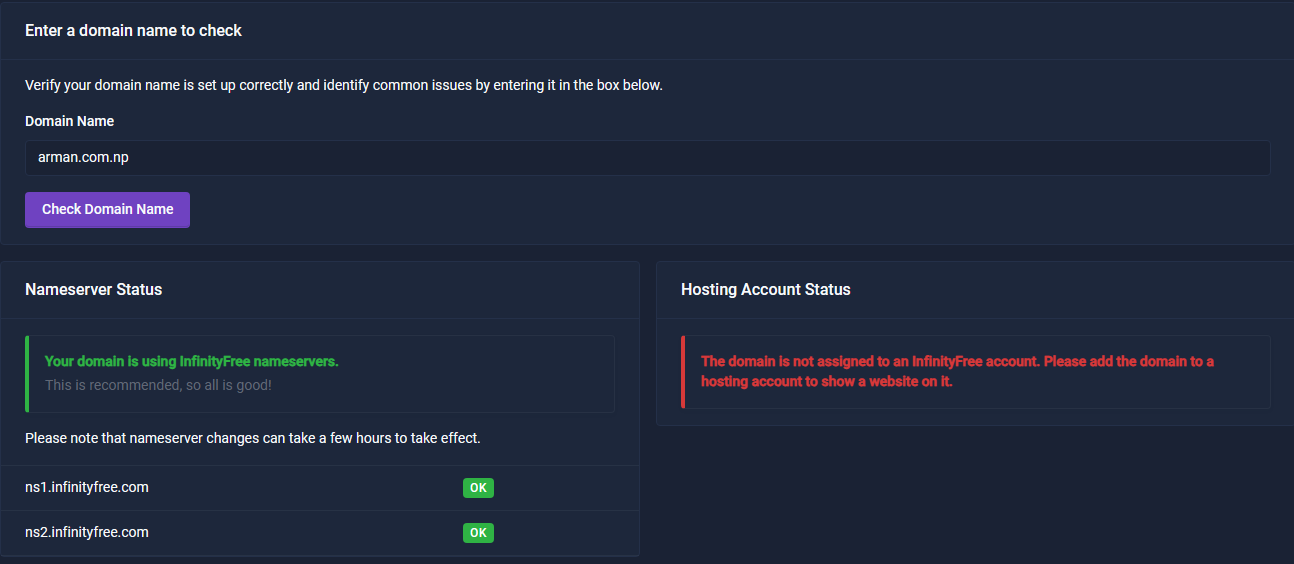Click the green InfinityFree nameservers success message
The width and height of the screenshot is (1294, 564).
pos(192,362)
